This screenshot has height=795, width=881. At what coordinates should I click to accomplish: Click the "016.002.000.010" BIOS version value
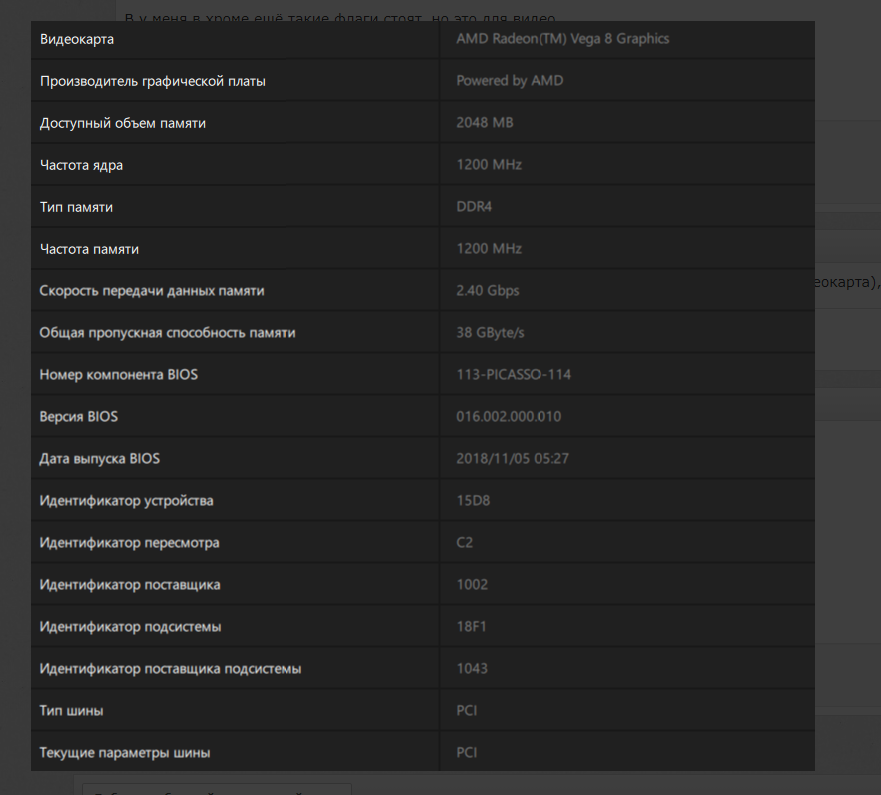click(508, 417)
